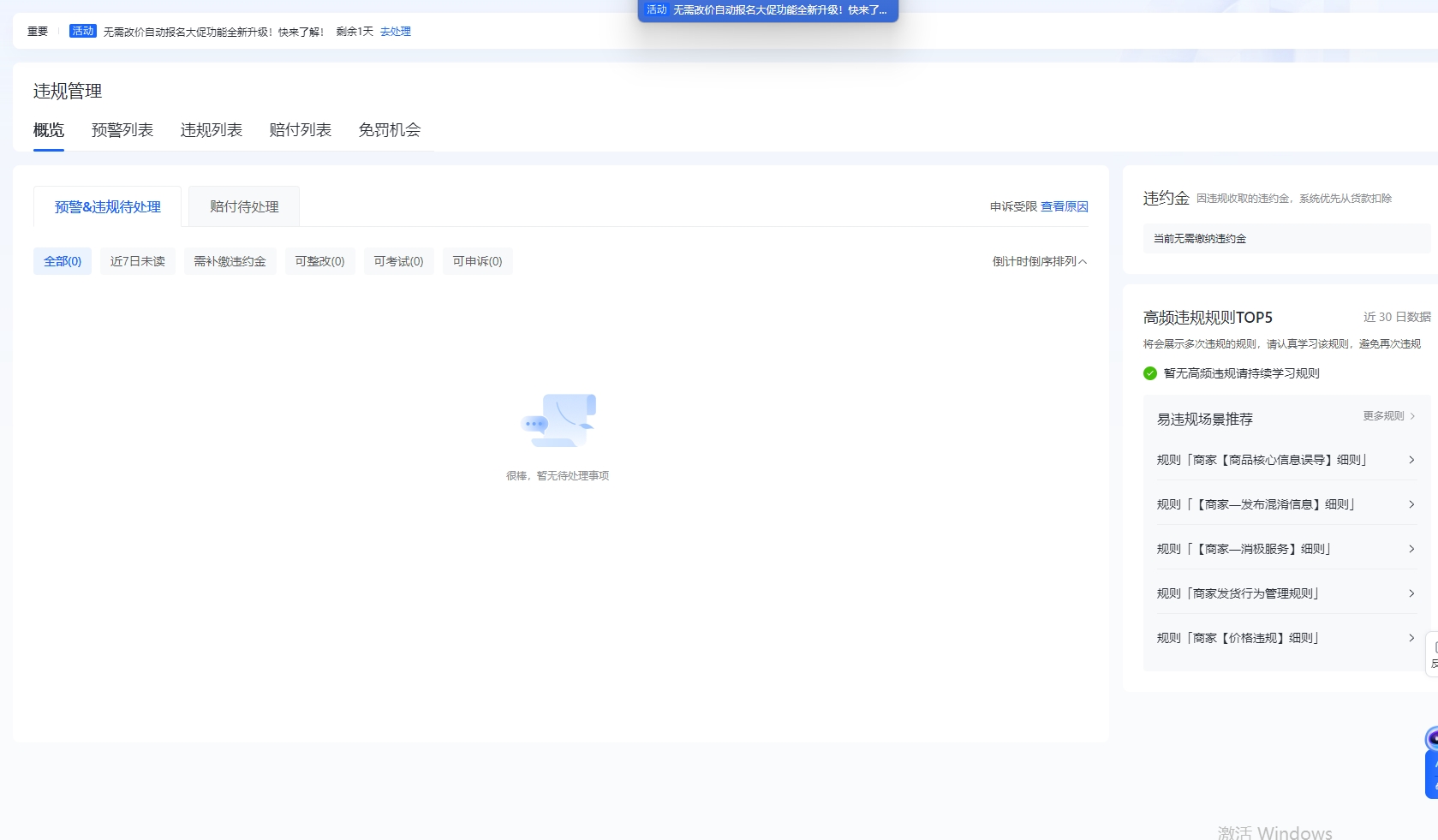Open the floating 活动 promotion banner at top

coord(767,10)
